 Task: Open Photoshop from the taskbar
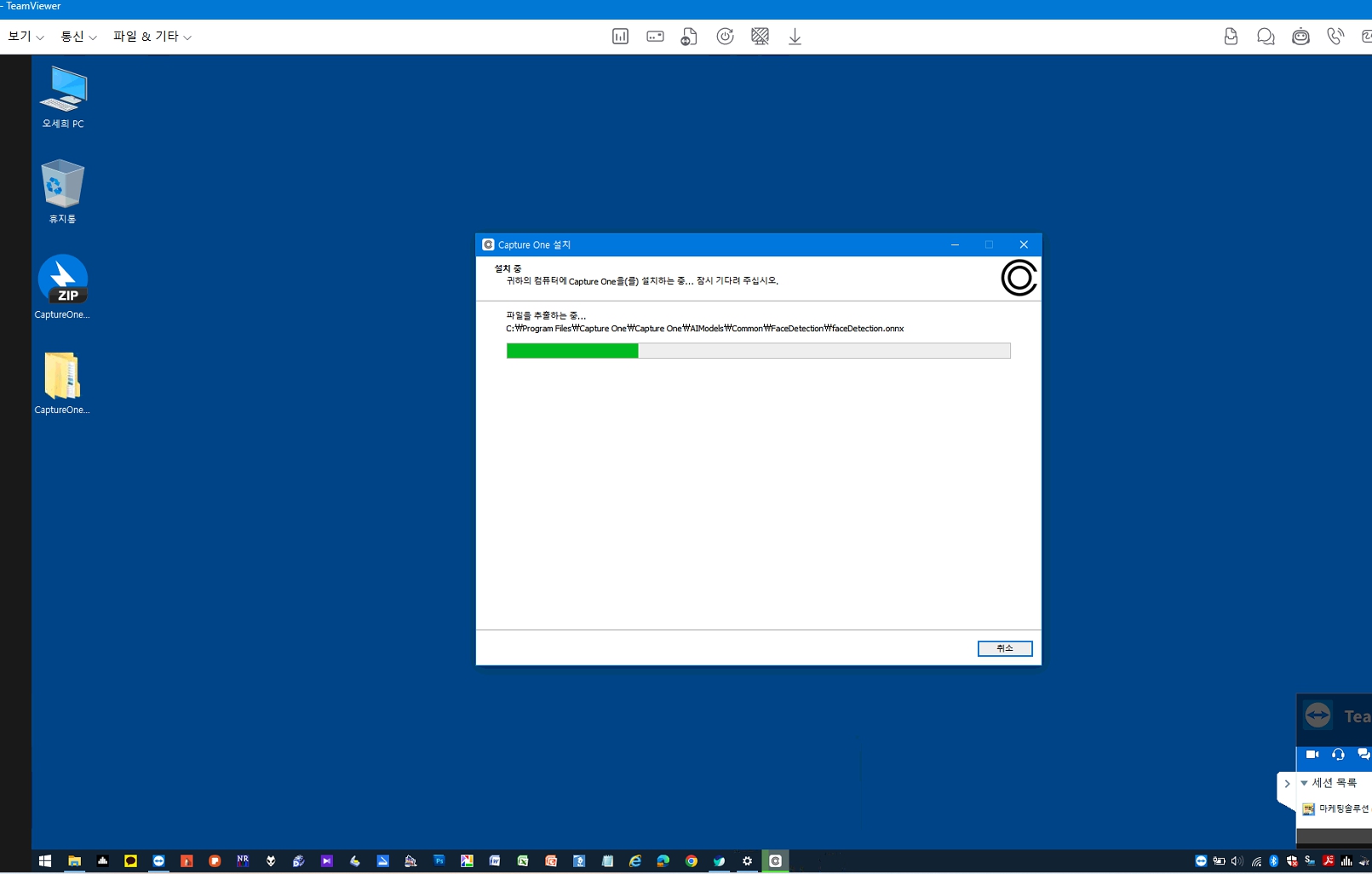439,861
